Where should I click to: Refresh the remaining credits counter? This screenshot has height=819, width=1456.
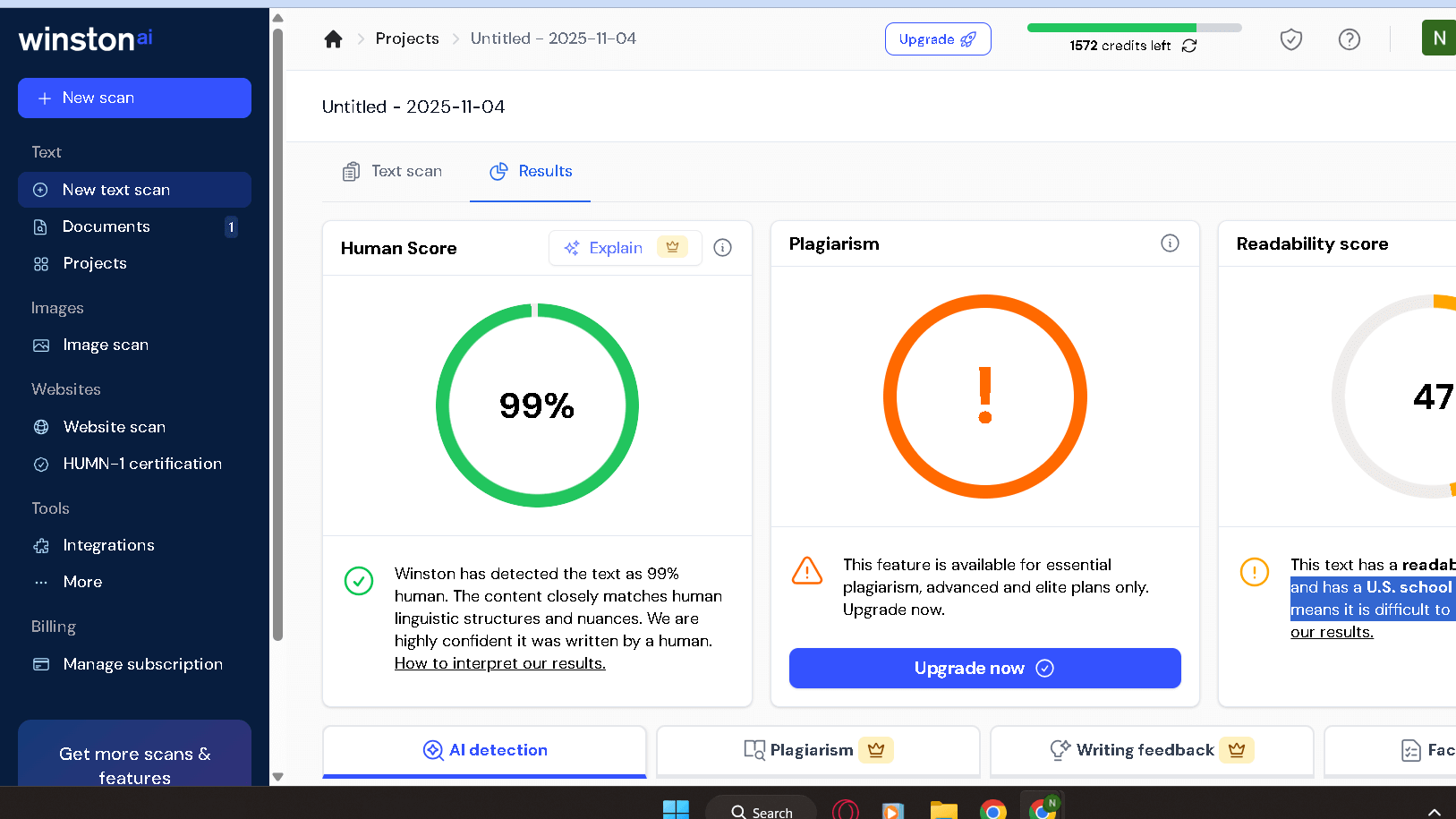[1189, 46]
